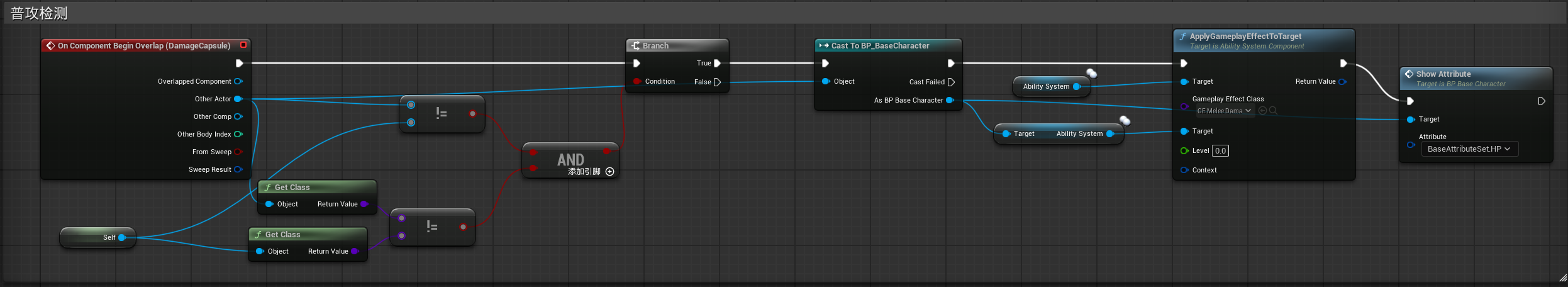
Task: Select the Get Class node wired from Other Actor
Action: click(317, 196)
